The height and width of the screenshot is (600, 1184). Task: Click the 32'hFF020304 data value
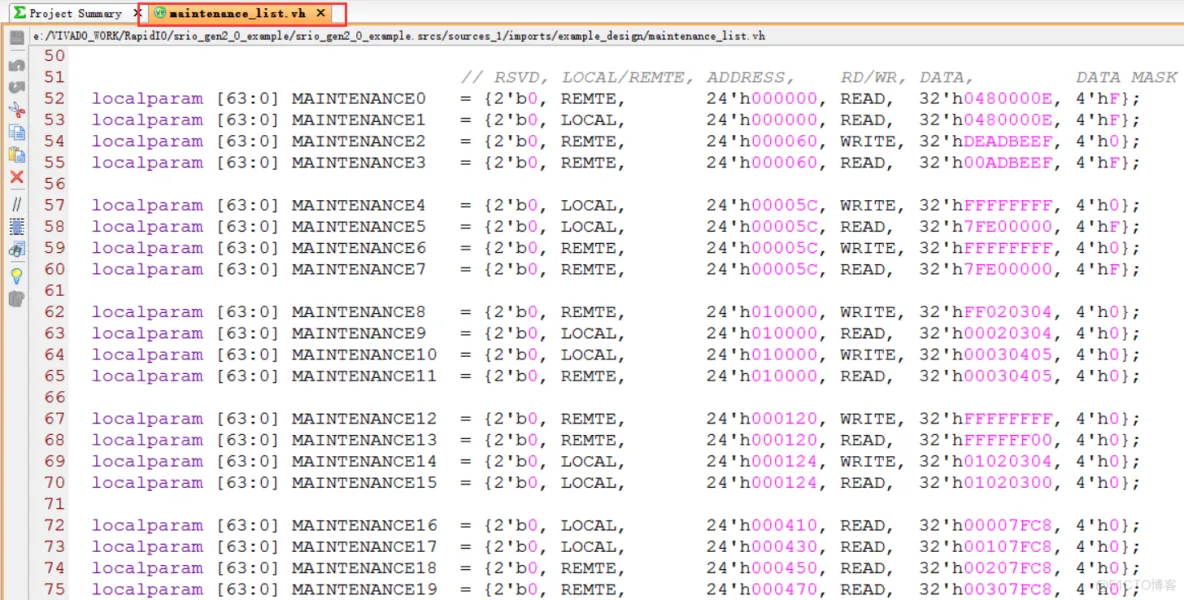pyautogui.click(x=985, y=312)
